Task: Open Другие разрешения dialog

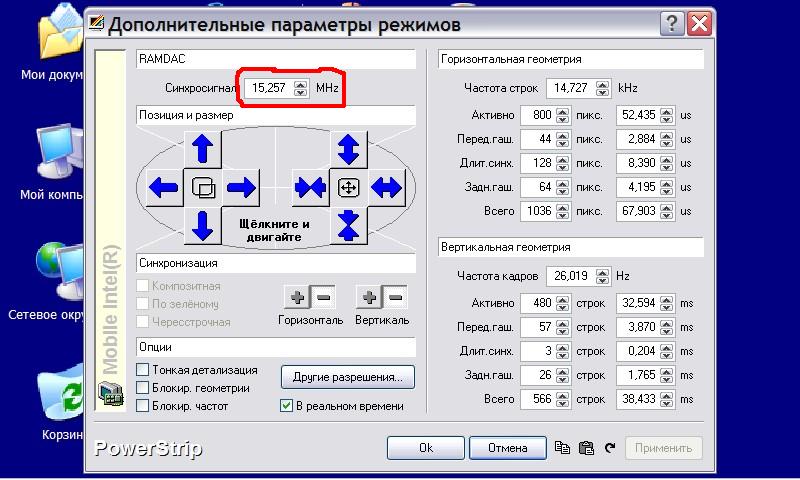Action: (347, 377)
